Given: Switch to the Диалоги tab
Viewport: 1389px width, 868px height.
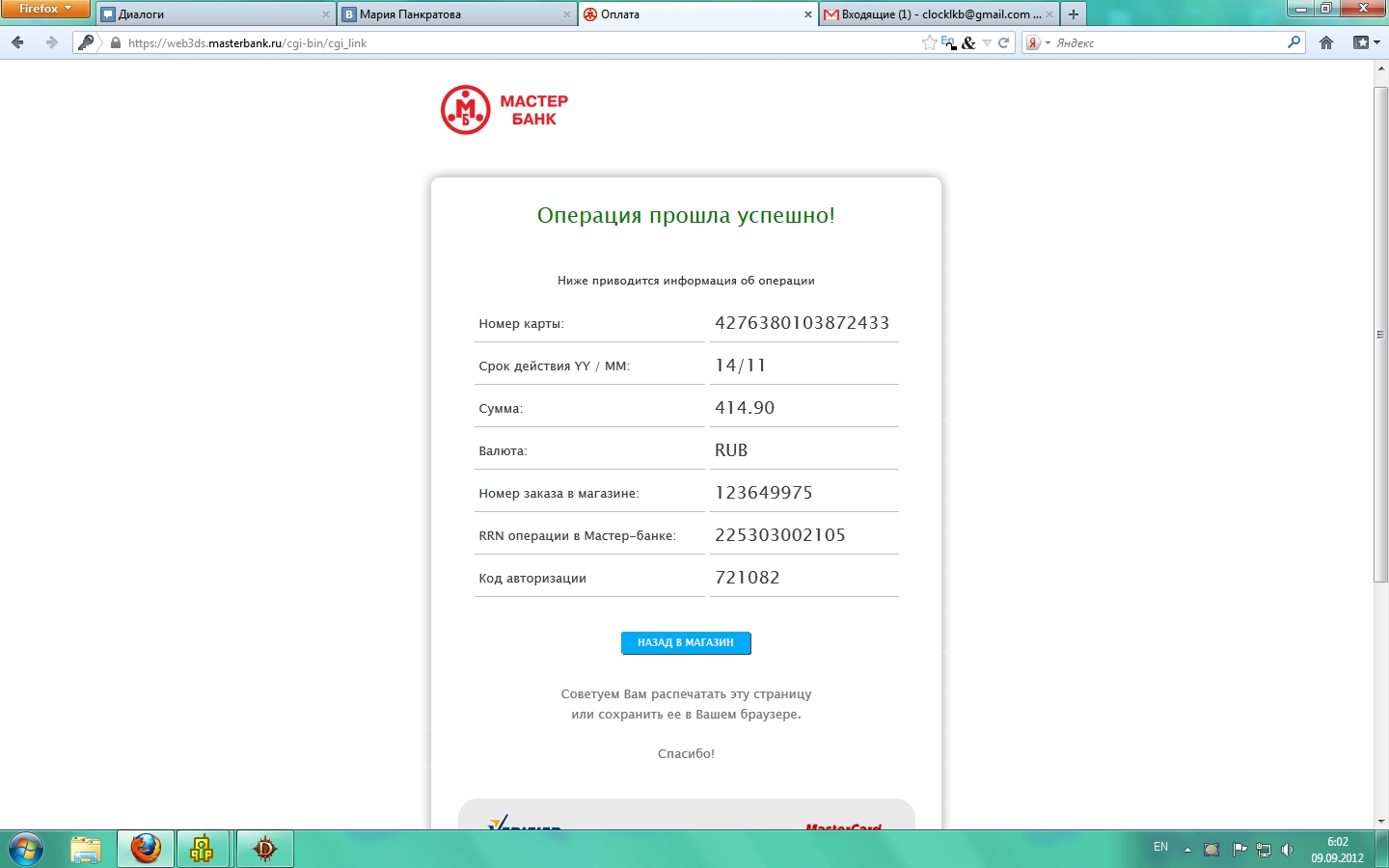Looking at the screenshot, I should click(216, 14).
